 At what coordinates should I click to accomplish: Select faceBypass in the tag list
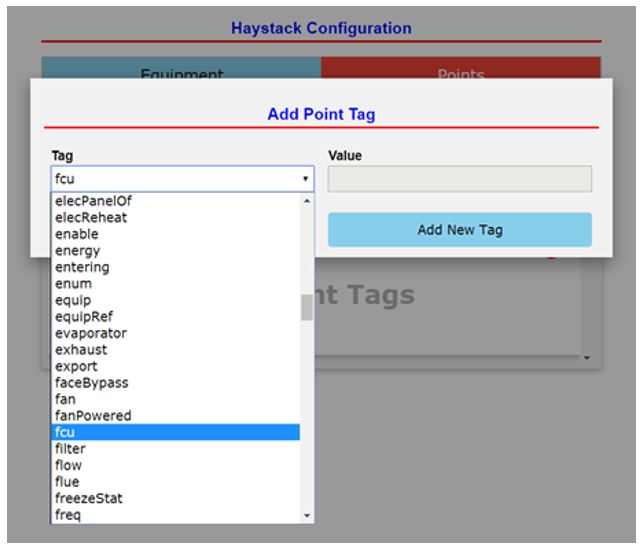(176, 383)
